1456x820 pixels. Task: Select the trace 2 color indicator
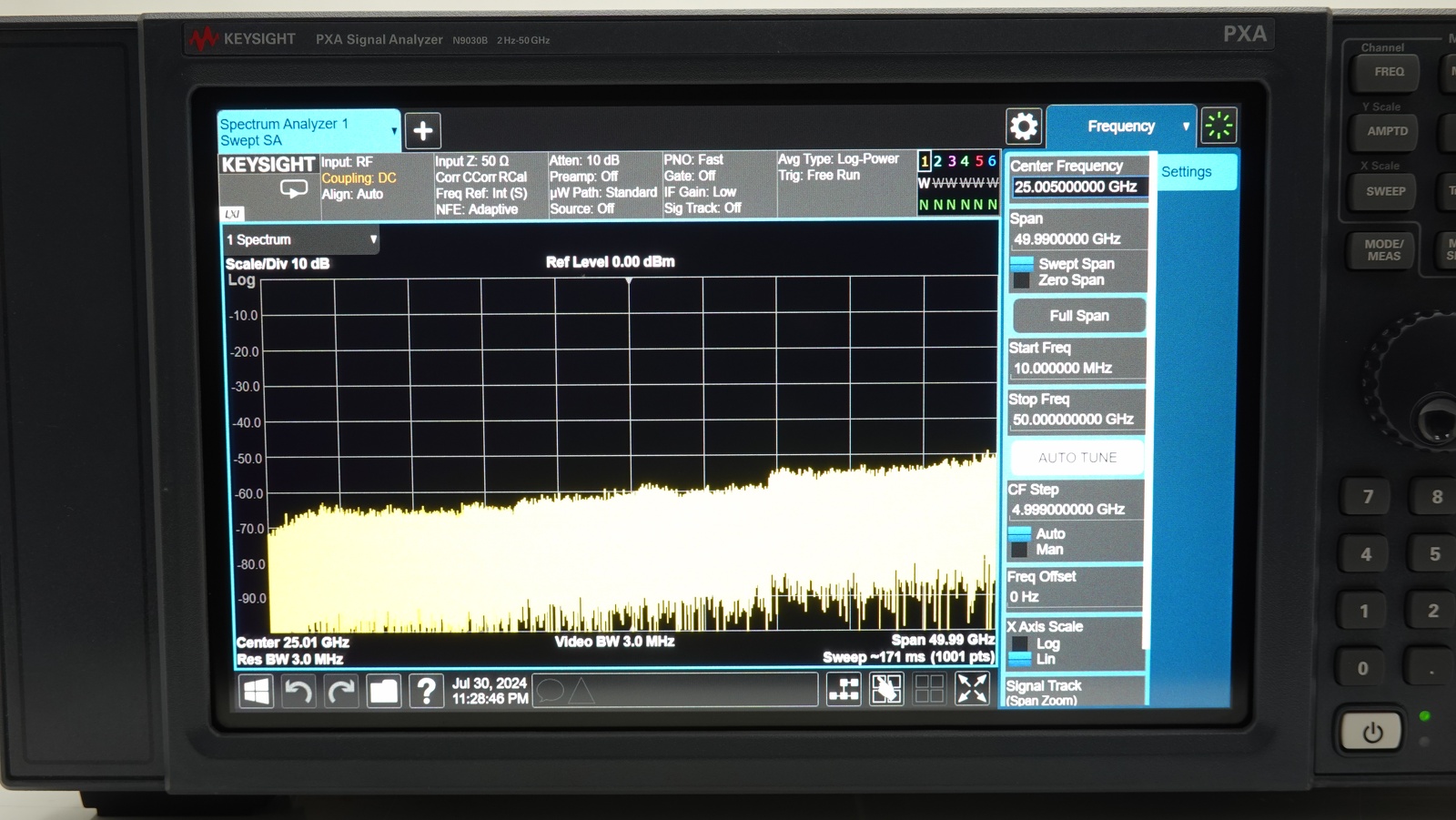click(x=936, y=160)
